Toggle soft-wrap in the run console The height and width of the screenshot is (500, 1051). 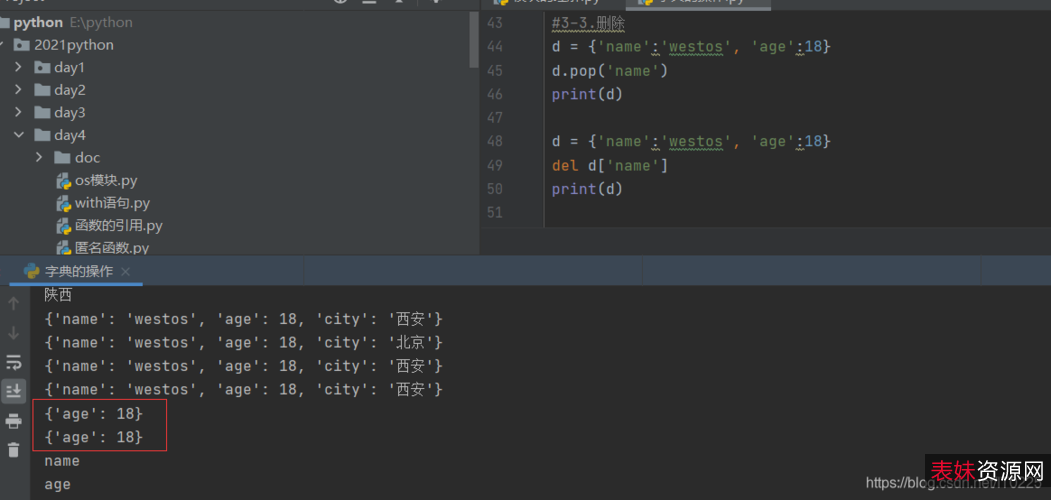(x=14, y=361)
